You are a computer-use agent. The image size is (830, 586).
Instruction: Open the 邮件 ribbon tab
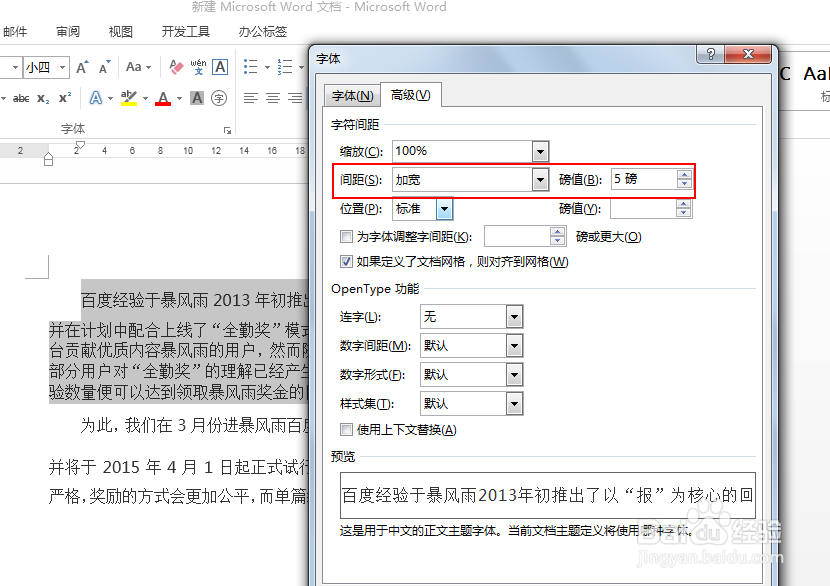15,32
